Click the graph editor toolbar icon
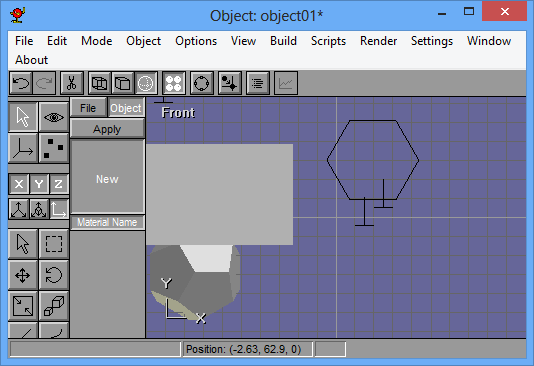Image resolution: width=534 pixels, height=366 pixels. coord(285,83)
